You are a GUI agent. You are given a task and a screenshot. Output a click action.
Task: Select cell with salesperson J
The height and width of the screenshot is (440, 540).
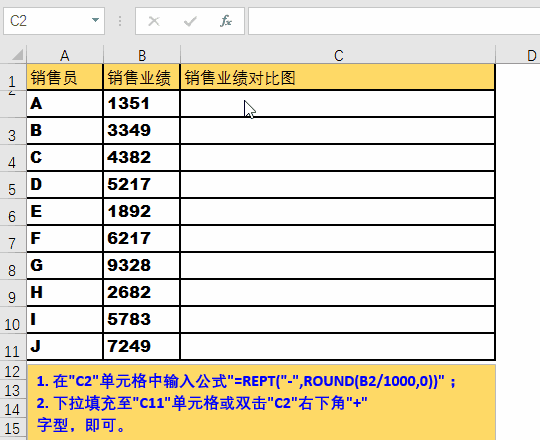click(x=65, y=346)
